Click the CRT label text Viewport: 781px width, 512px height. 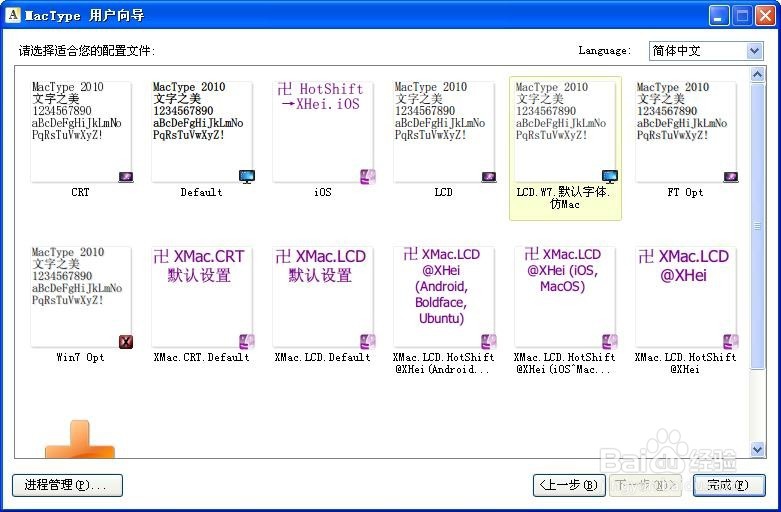pyautogui.click(x=80, y=192)
